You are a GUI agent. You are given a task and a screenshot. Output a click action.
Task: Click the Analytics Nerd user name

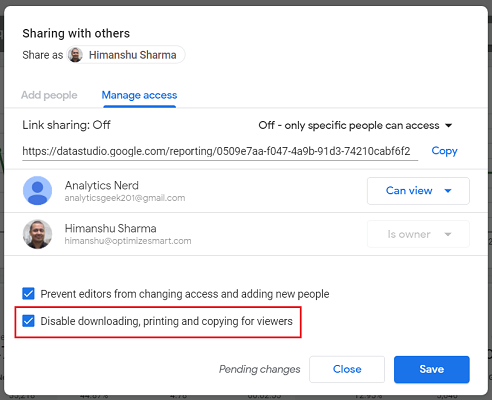tap(102, 185)
